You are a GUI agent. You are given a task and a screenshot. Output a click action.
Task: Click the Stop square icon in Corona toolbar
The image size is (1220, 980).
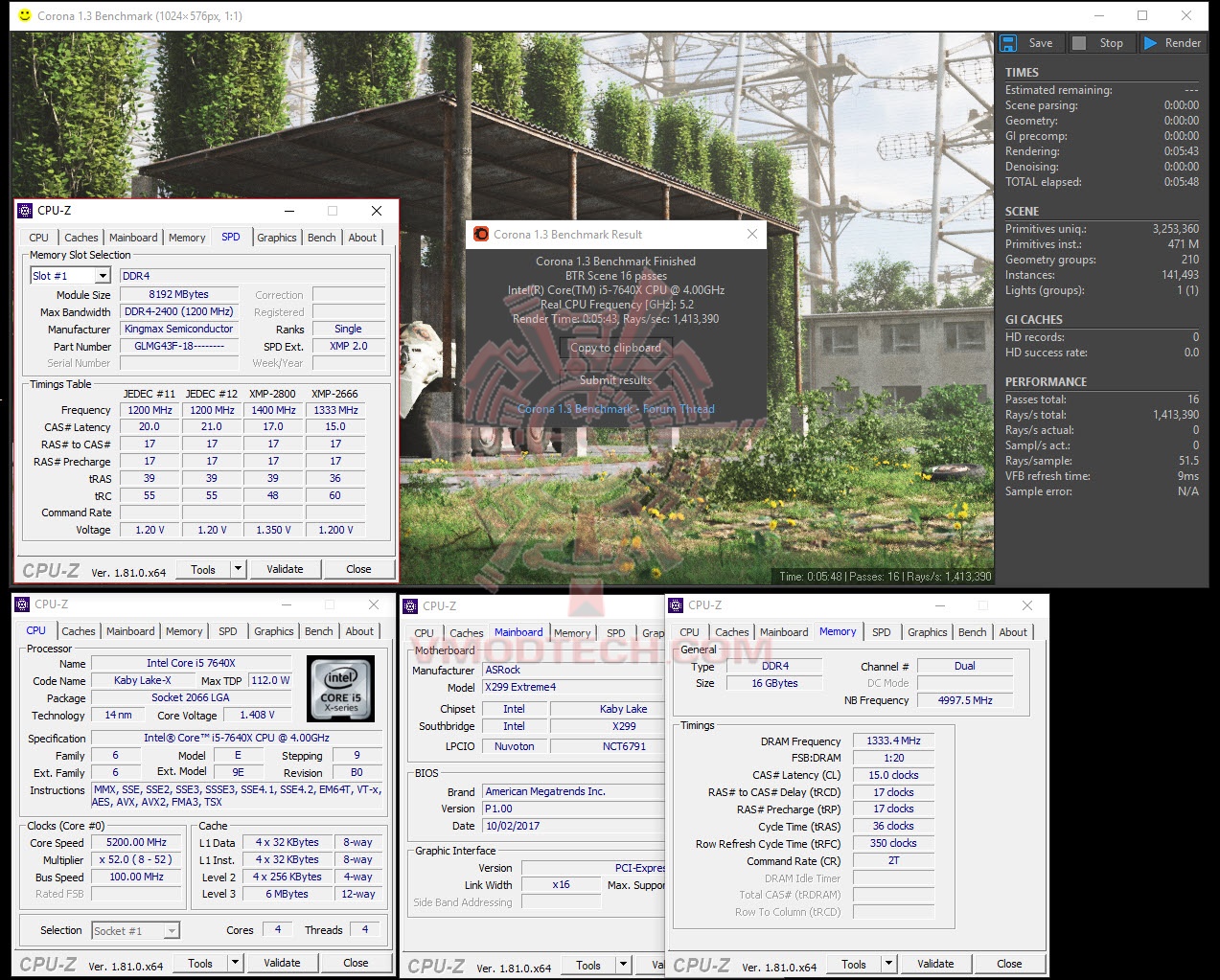pyautogui.click(x=1079, y=43)
